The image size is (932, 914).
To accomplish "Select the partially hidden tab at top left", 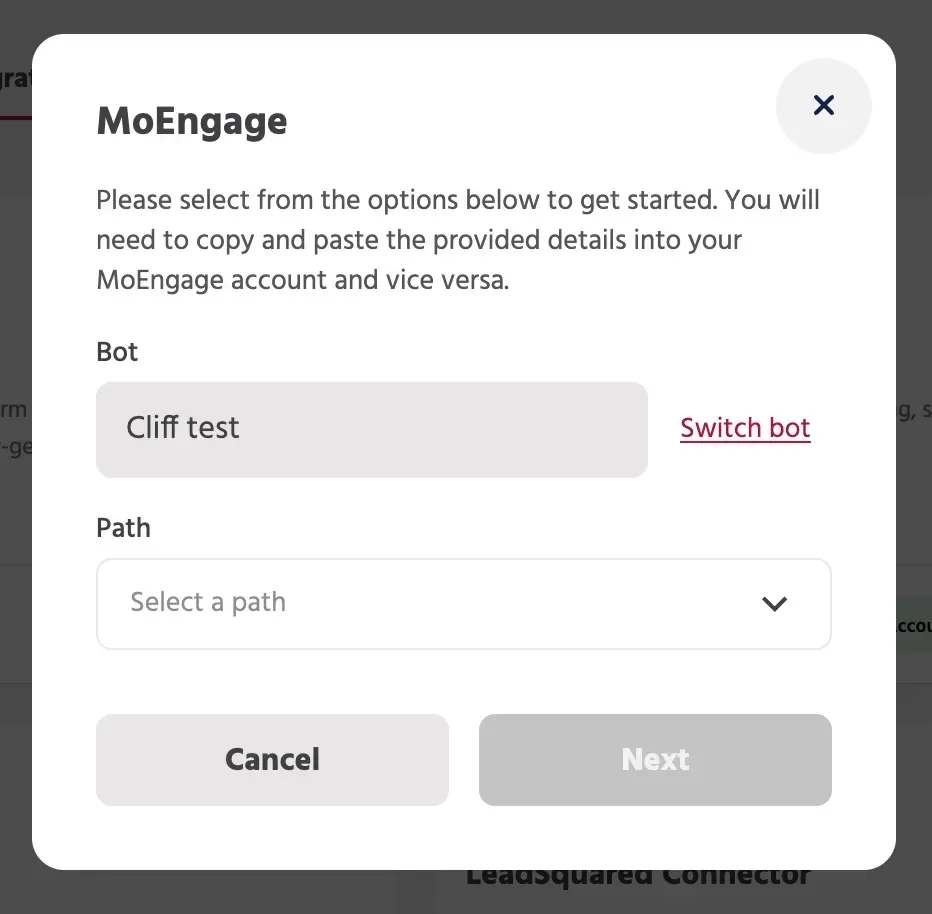I will click(15, 80).
